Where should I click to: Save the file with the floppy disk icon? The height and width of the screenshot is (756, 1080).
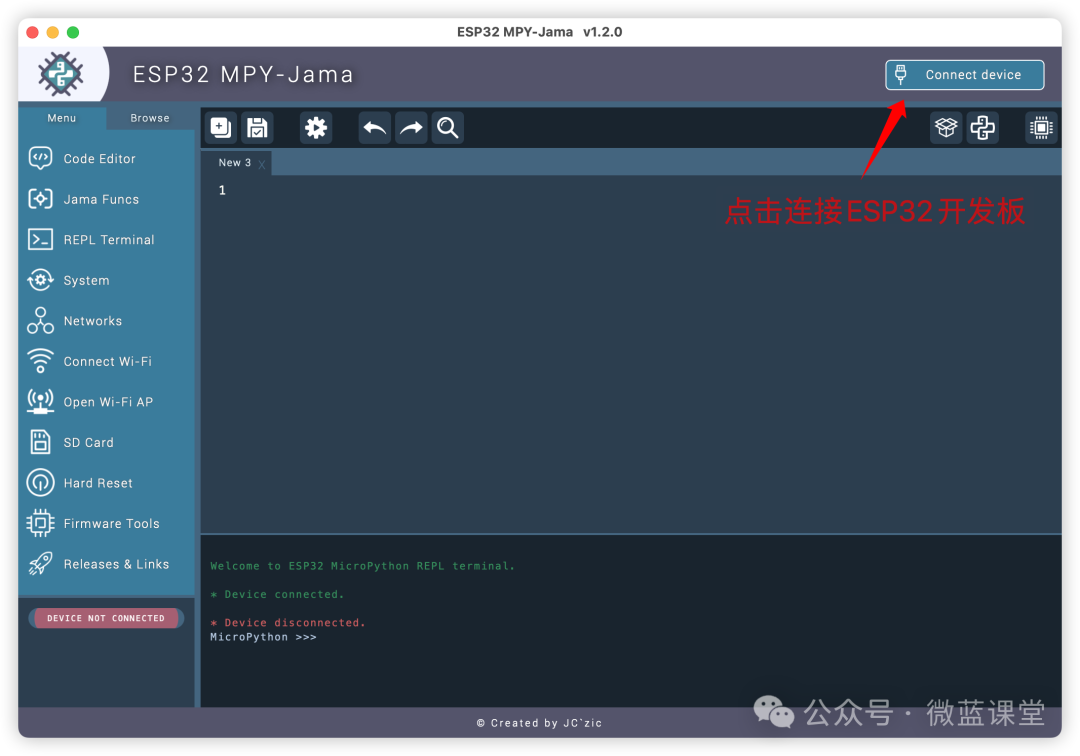[x=258, y=127]
